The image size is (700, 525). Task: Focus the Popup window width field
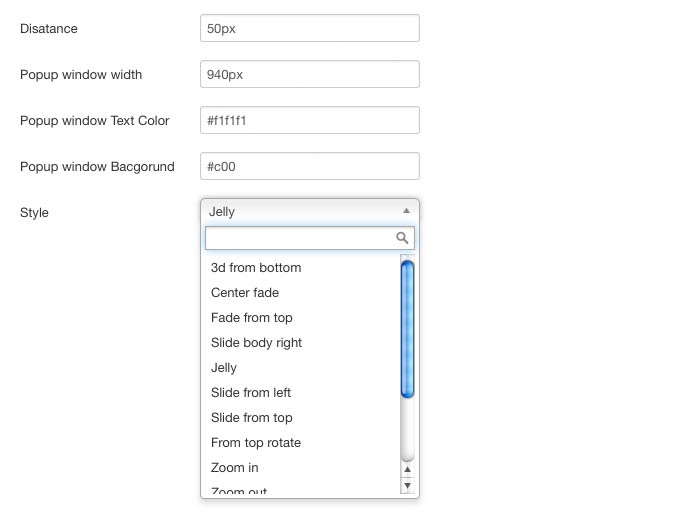tap(309, 75)
